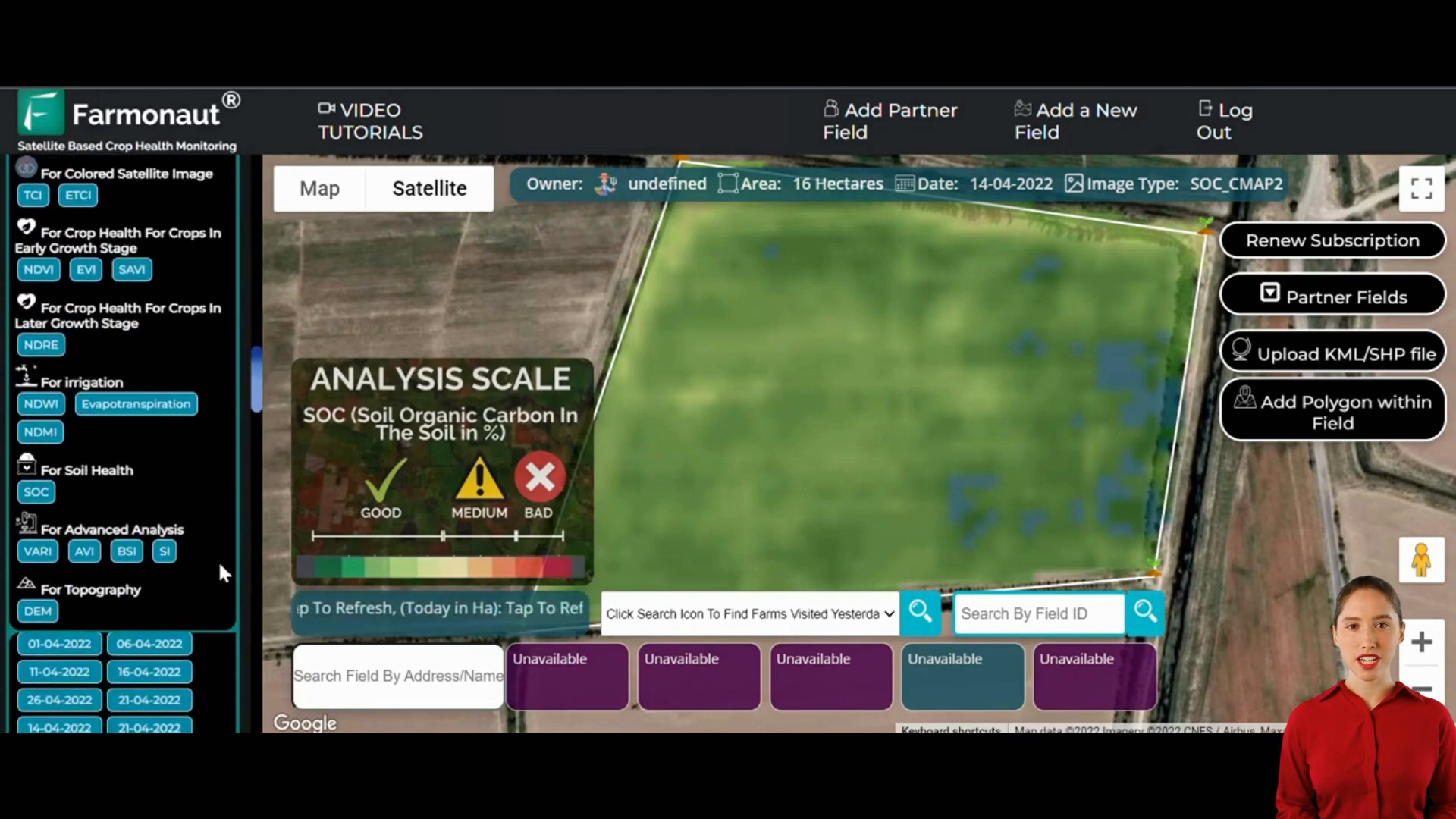The width and height of the screenshot is (1456, 819).
Task: Open the Video Tutorials camera icon
Action: coord(326,109)
